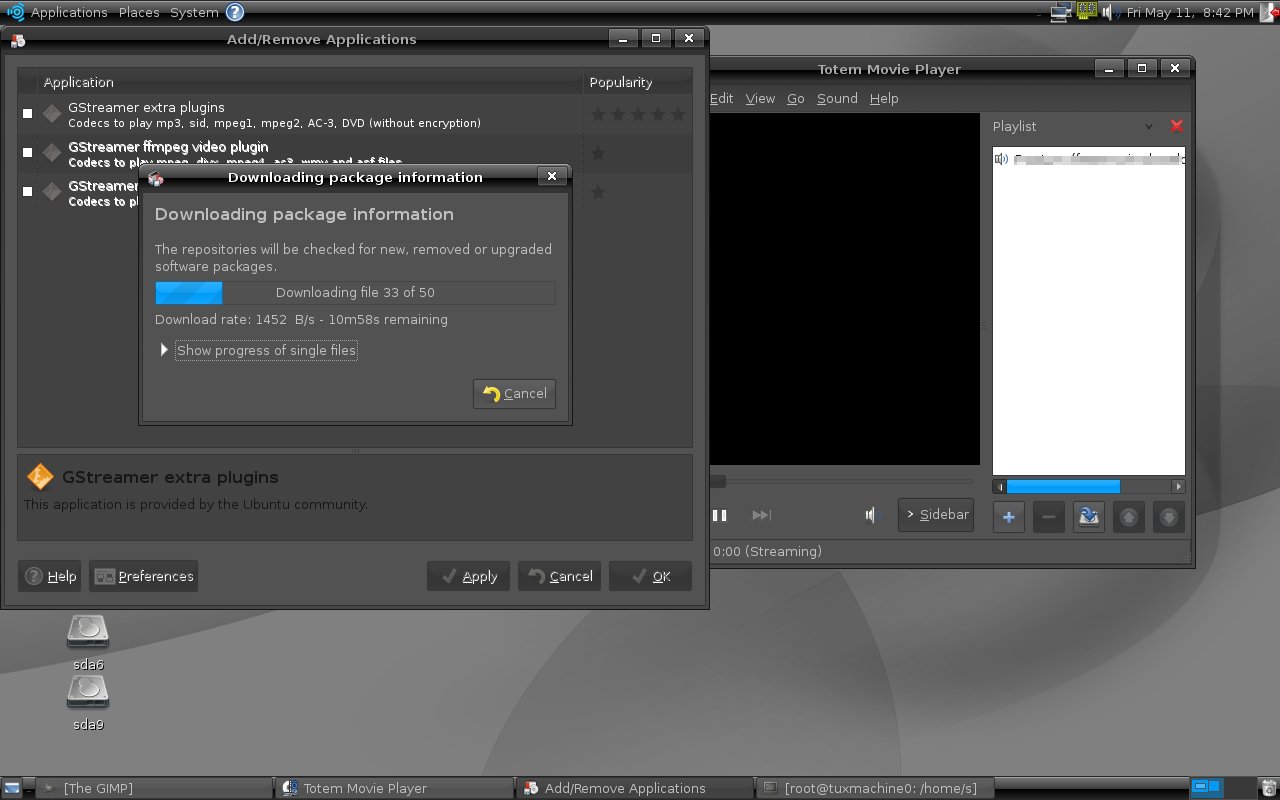
Task: Click popularity stars of GStreamer extra plugins
Action: point(638,114)
